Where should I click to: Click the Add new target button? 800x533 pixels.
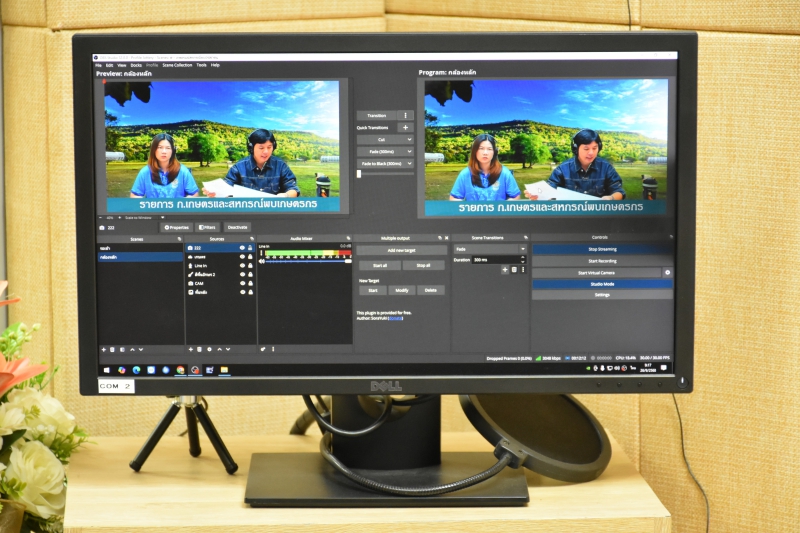[x=400, y=249]
